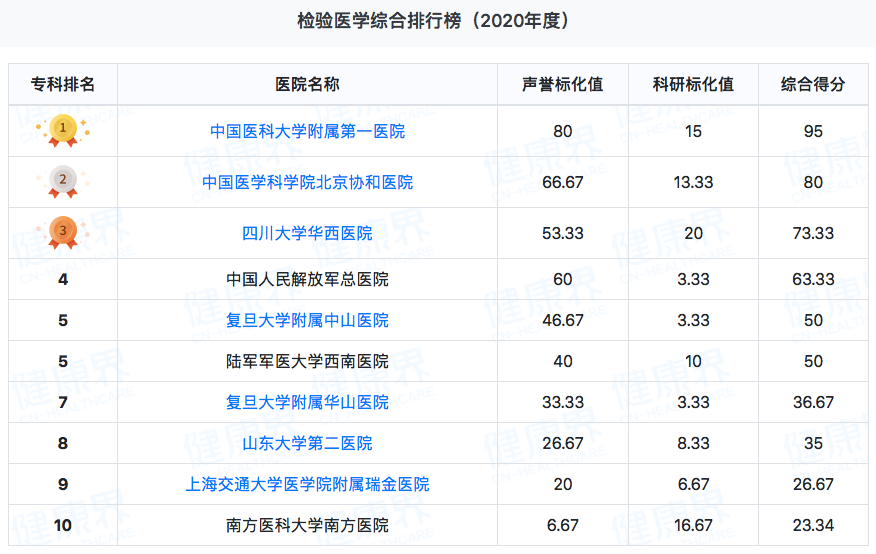This screenshot has width=876, height=554.
Task: Click the 声誉标化值 column header
Action: point(563,84)
